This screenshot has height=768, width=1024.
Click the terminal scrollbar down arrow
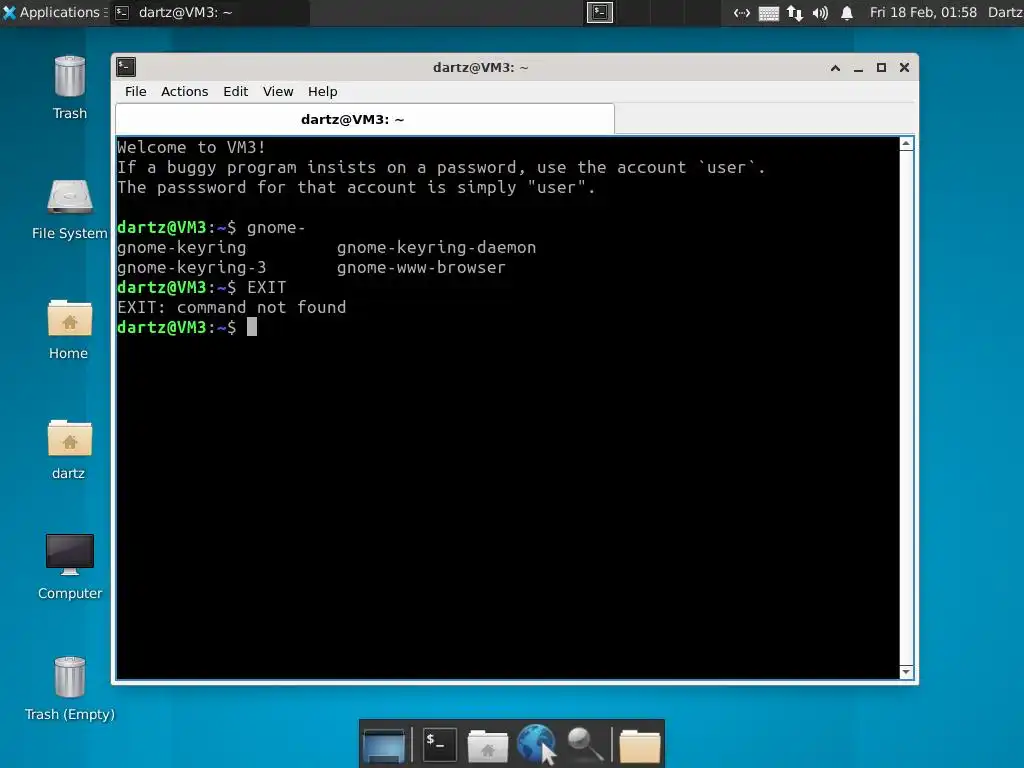906,672
